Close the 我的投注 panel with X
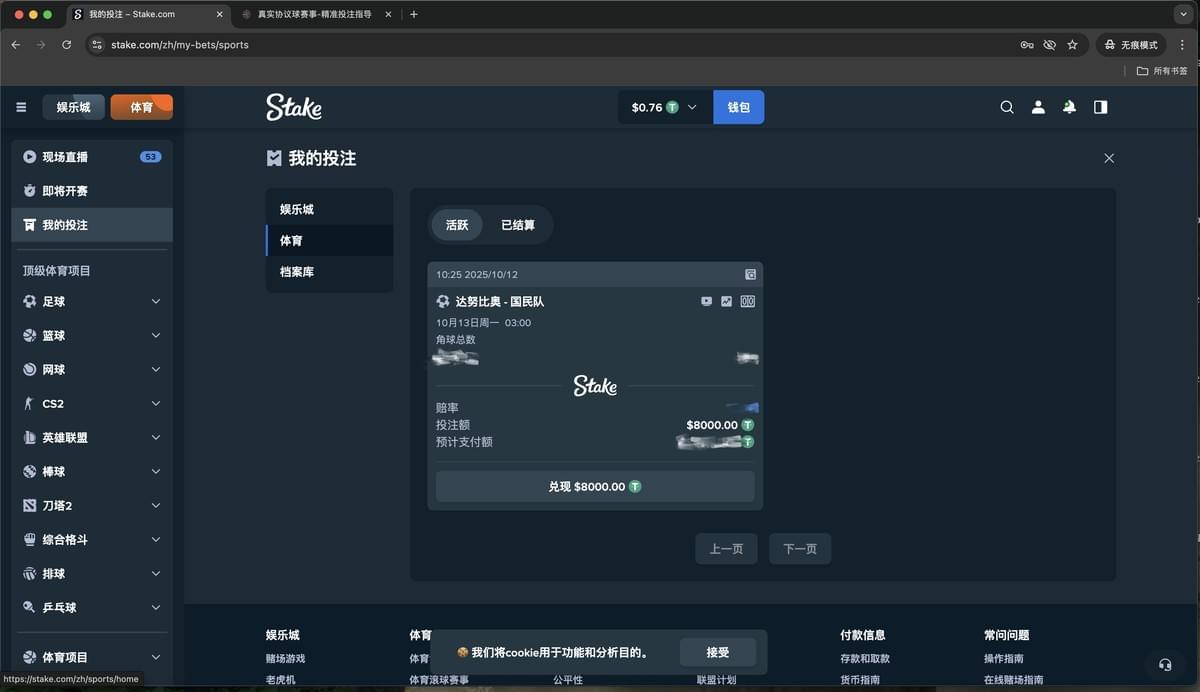1200x692 pixels. coord(1108,158)
